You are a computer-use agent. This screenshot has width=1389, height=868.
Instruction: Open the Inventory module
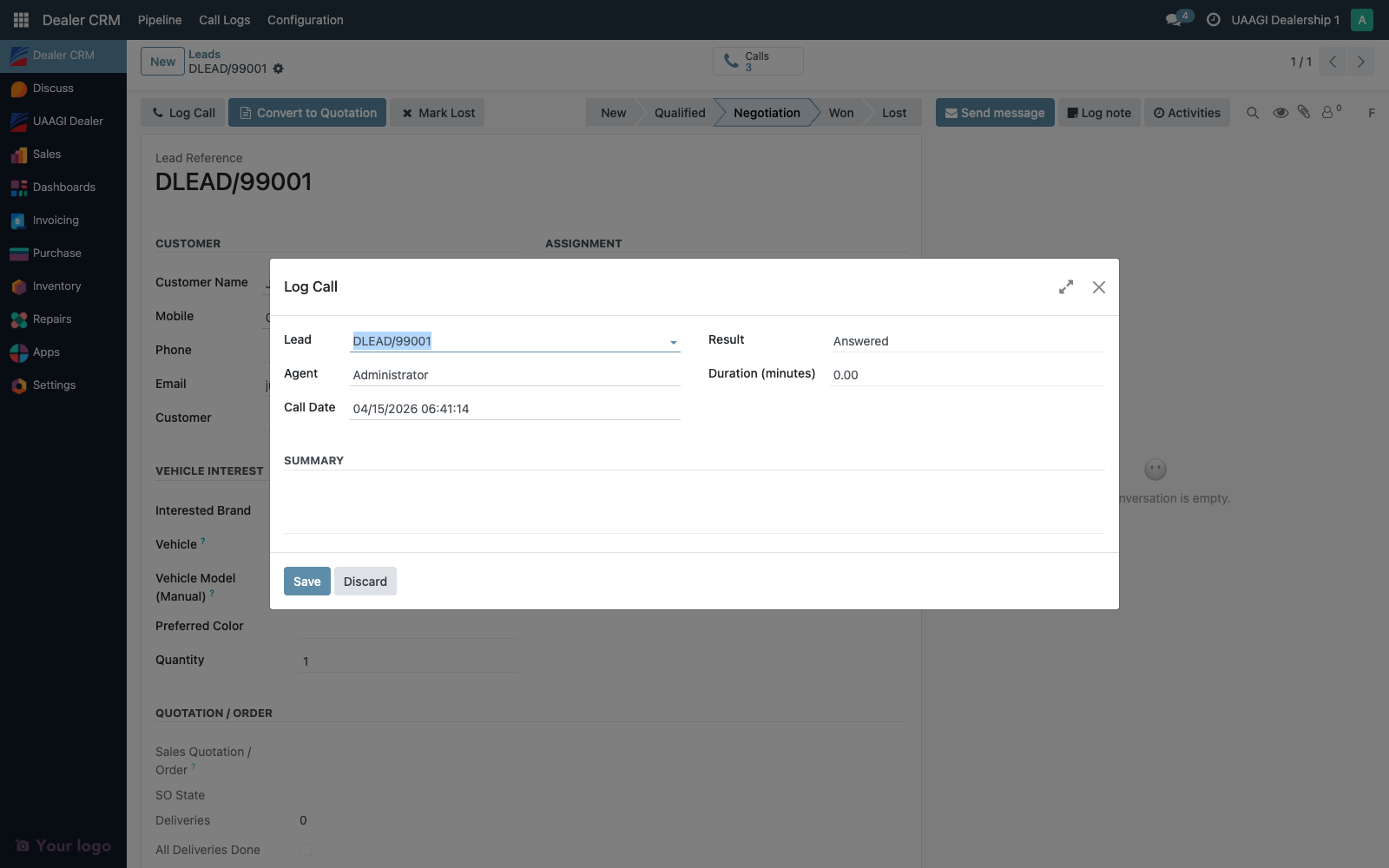[56, 286]
